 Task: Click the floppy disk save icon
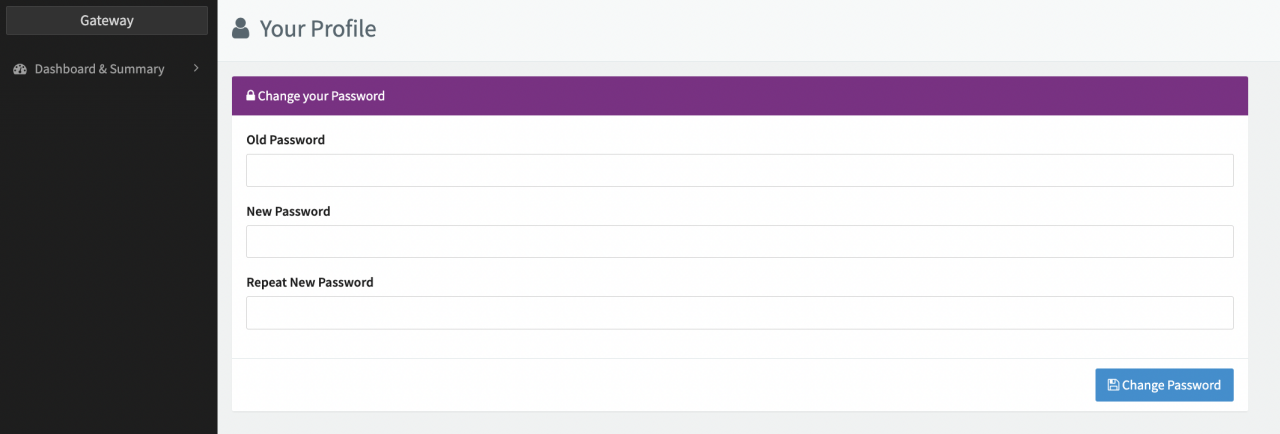1113,385
